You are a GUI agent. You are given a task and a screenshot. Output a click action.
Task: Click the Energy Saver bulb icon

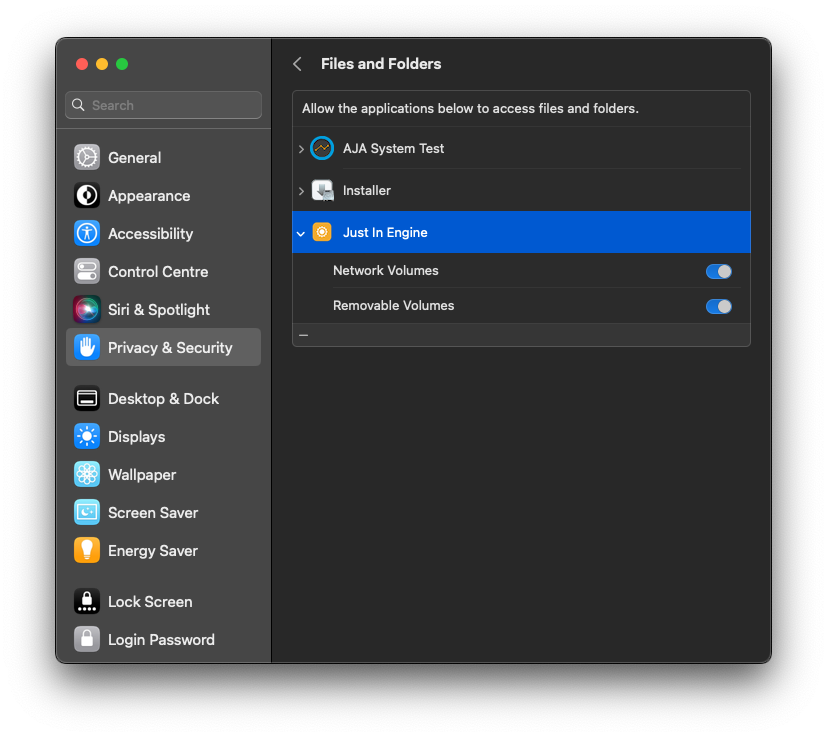point(87,550)
